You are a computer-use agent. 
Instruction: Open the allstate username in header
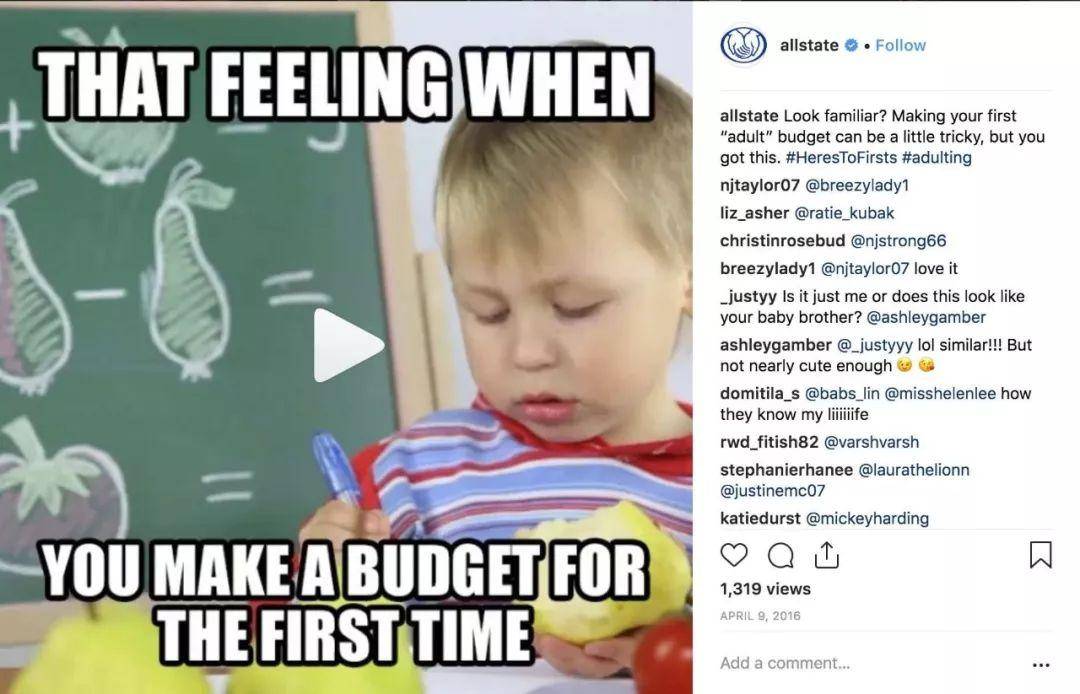[x=809, y=45]
